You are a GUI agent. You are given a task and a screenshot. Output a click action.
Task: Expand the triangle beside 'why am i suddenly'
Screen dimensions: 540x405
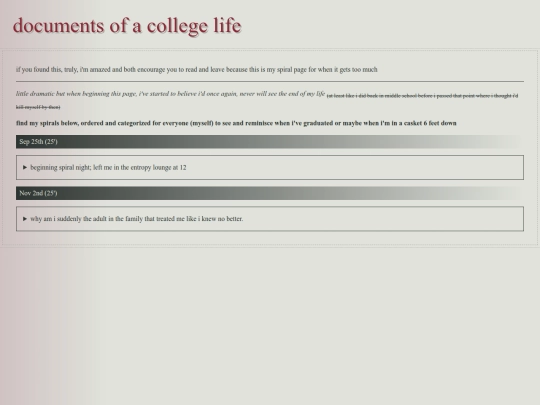pos(25,219)
